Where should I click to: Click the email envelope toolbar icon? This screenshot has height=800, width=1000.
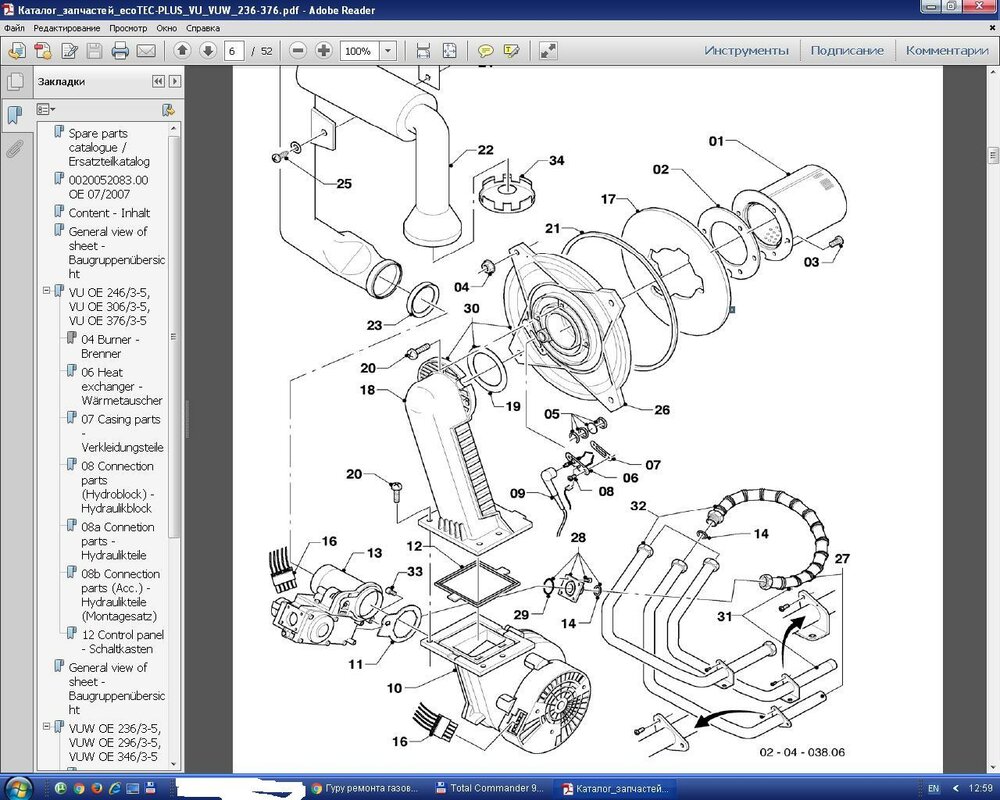tap(146, 50)
